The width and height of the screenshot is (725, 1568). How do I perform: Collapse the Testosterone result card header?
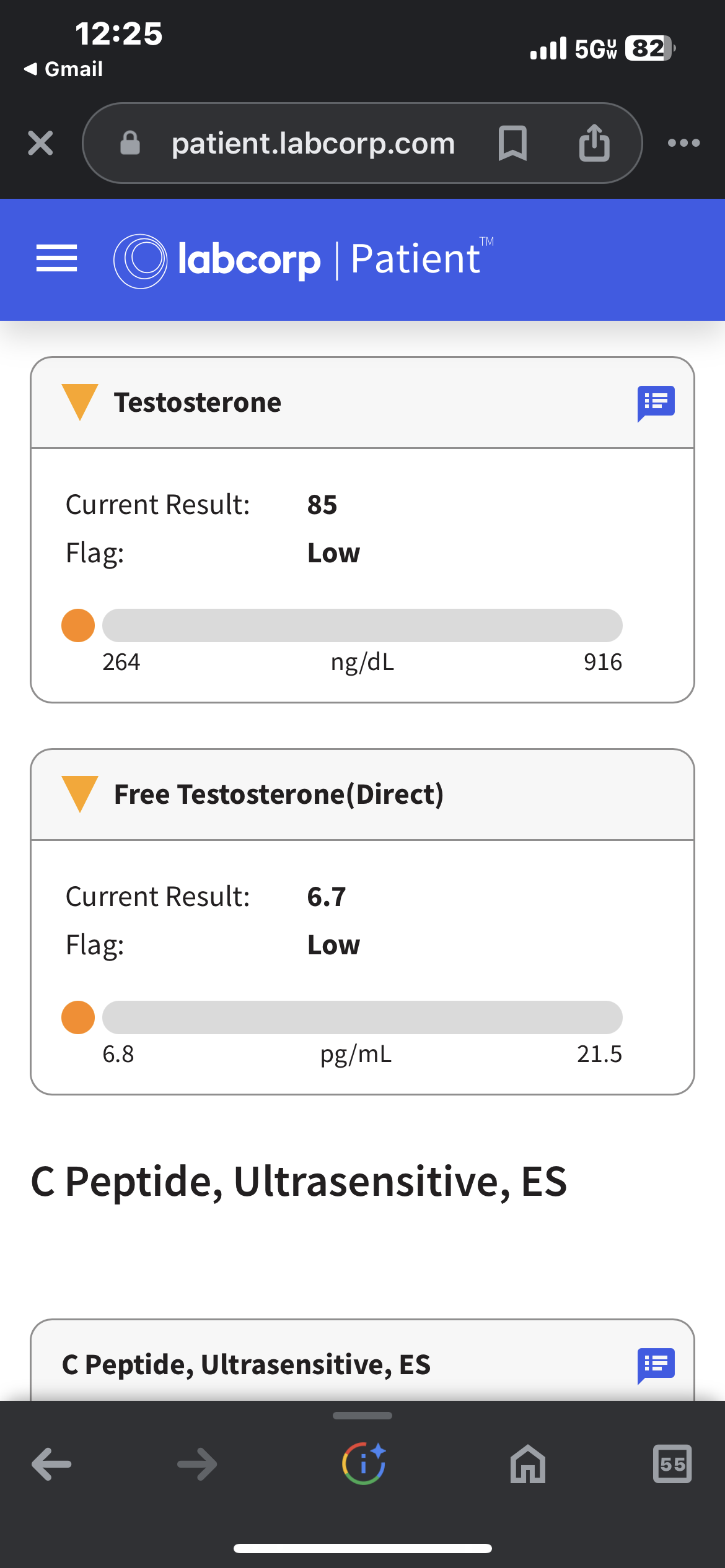click(x=362, y=403)
